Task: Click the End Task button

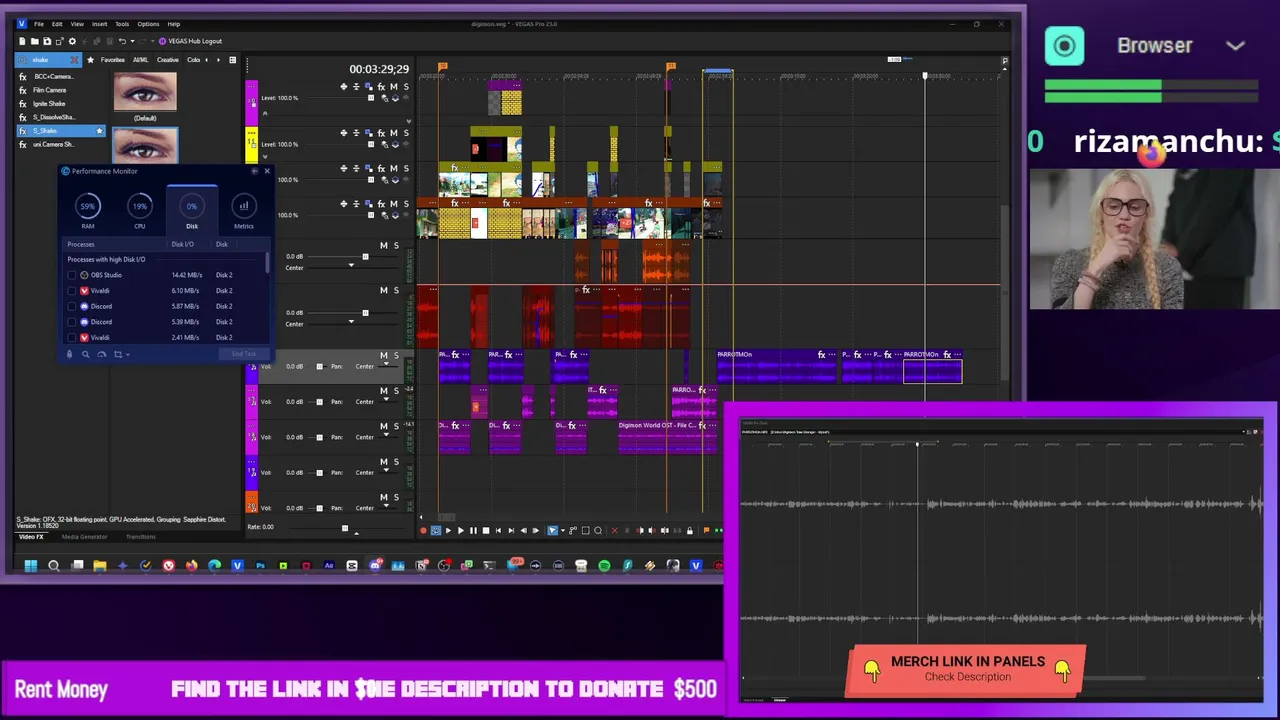Action: pyautogui.click(x=244, y=354)
